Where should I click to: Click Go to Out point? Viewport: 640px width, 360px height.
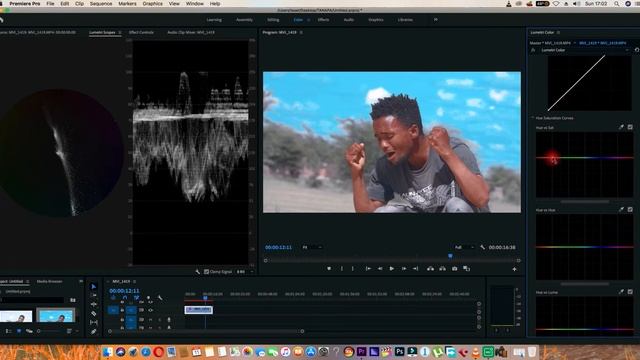pyautogui.click(x=415, y=269)
